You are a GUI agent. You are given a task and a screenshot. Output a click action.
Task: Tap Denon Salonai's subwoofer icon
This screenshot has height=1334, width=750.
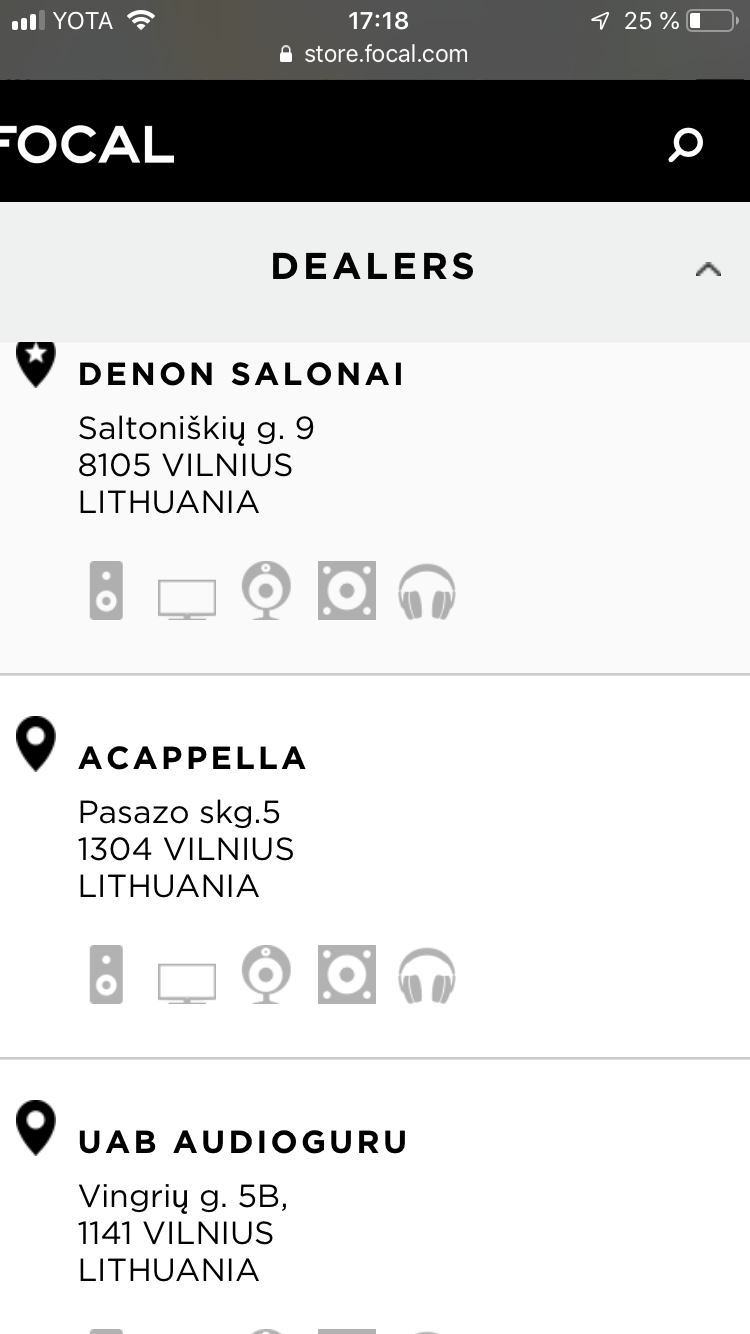click(x=346, y=591)
